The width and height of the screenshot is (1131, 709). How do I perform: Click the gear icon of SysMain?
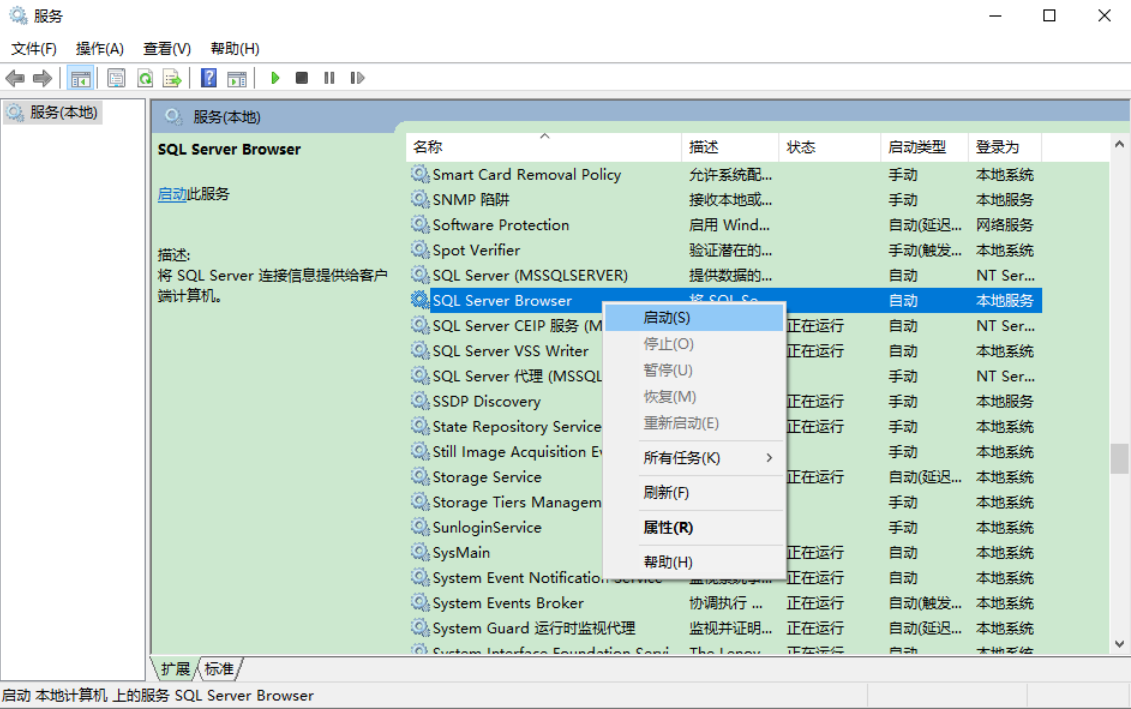pos(420,552)
